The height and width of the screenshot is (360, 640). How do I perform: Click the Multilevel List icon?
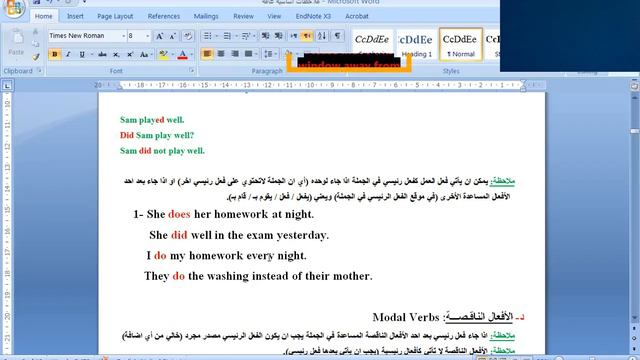tap(246, 36)
